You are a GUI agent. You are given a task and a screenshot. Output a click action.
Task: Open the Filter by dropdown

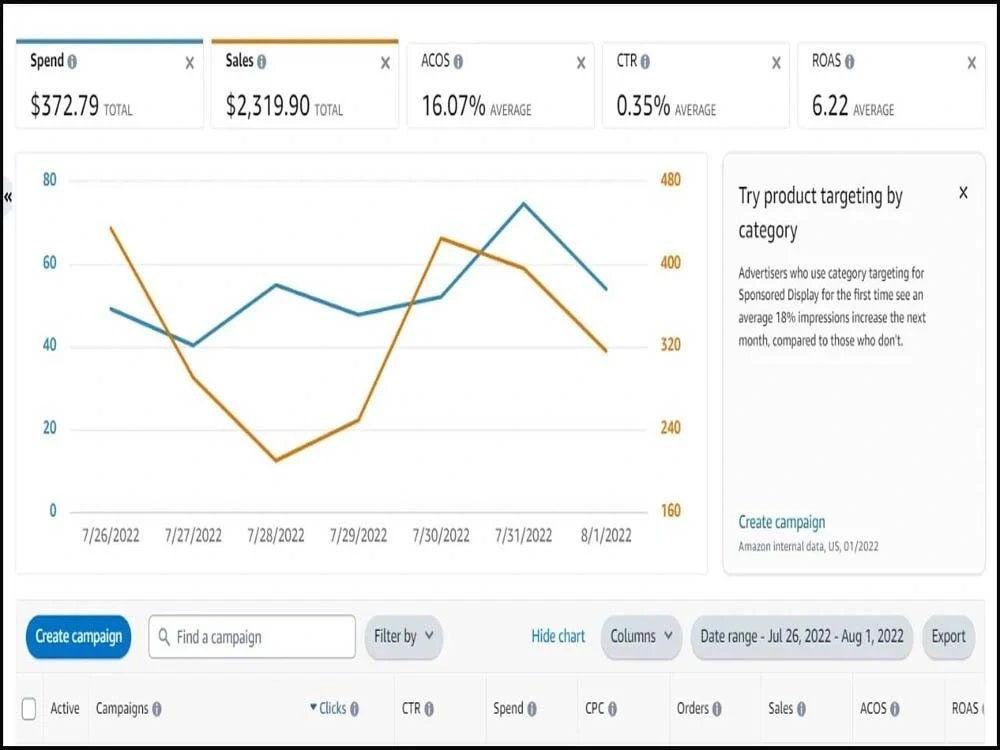403,636
